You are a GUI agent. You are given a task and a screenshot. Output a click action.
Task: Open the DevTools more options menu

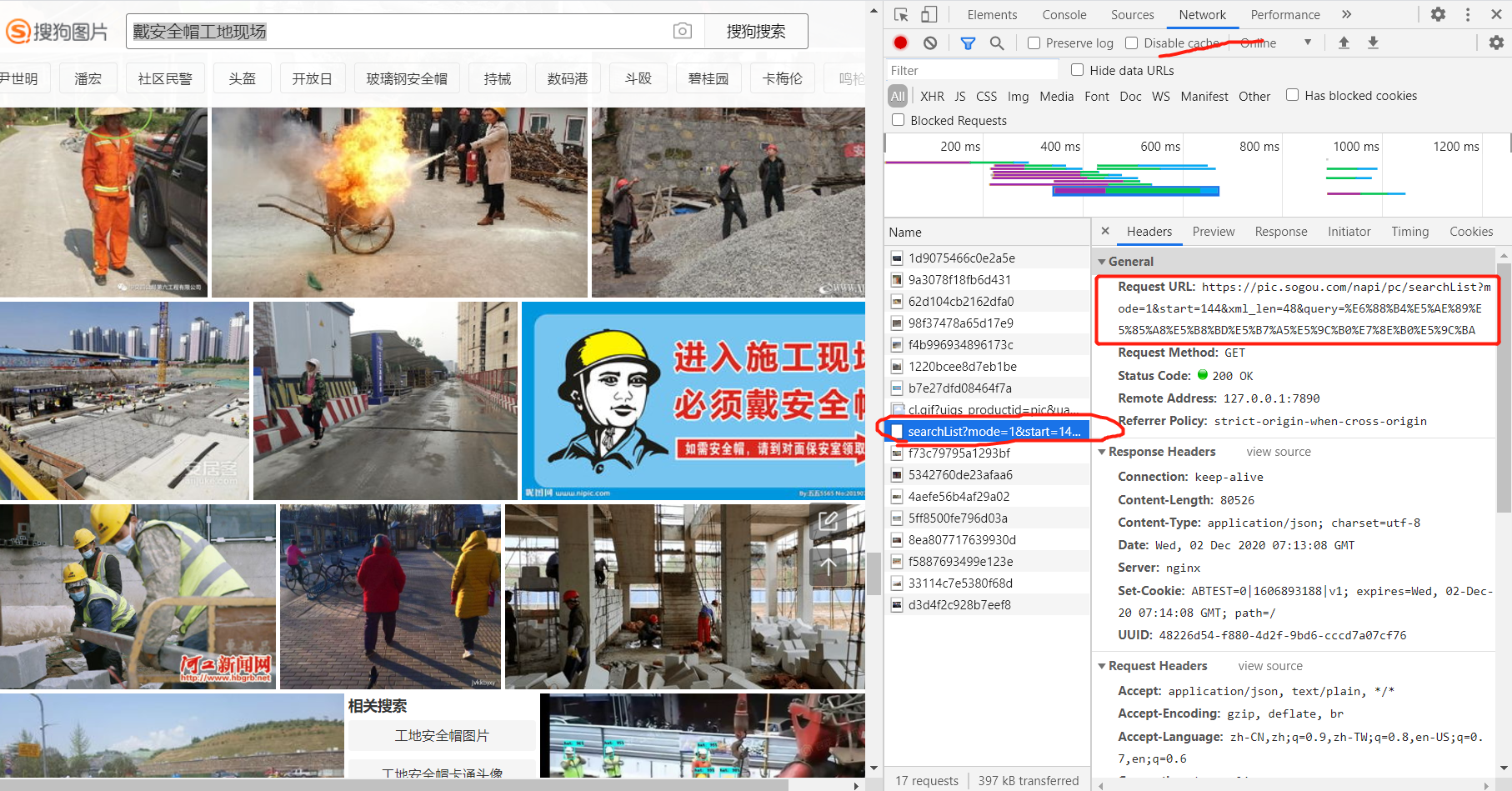[1468, 14]
